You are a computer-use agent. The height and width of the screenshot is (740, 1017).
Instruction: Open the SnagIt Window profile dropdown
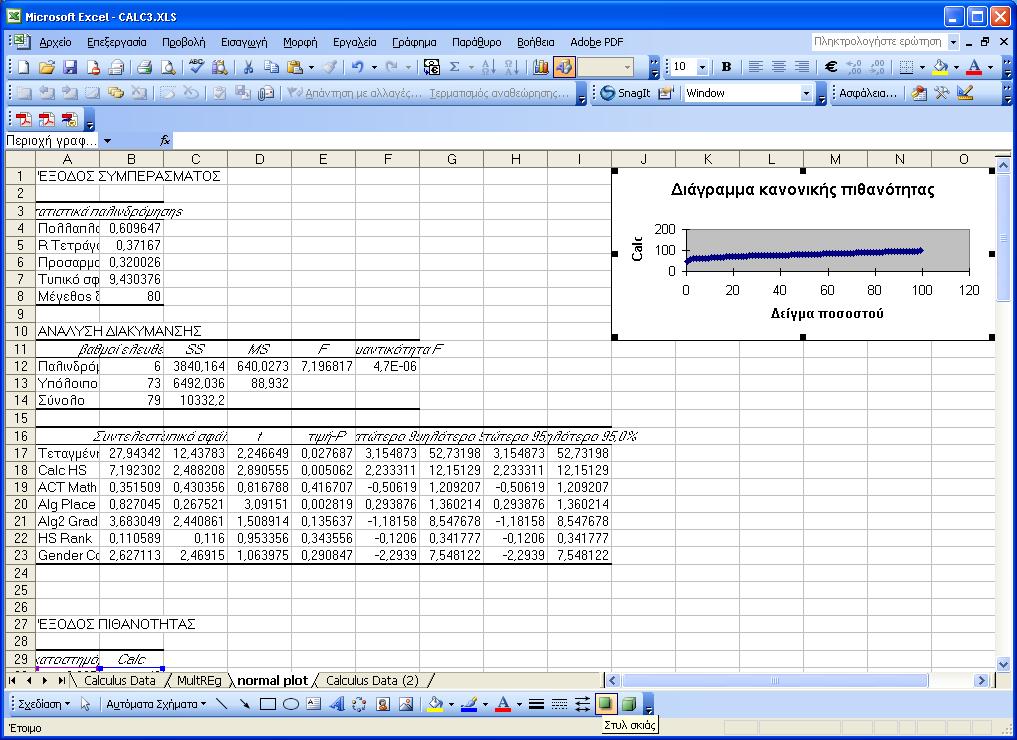tap(806, 93)
